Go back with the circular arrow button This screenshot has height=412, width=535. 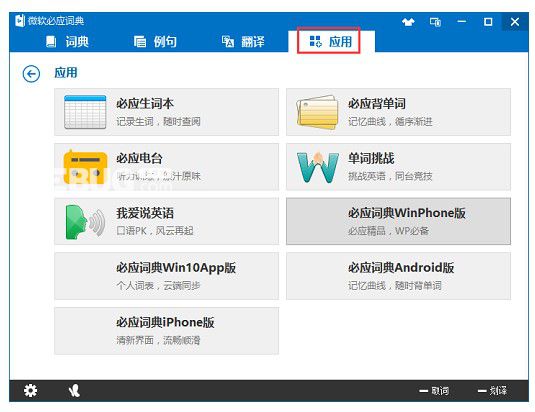coord(31,74)
